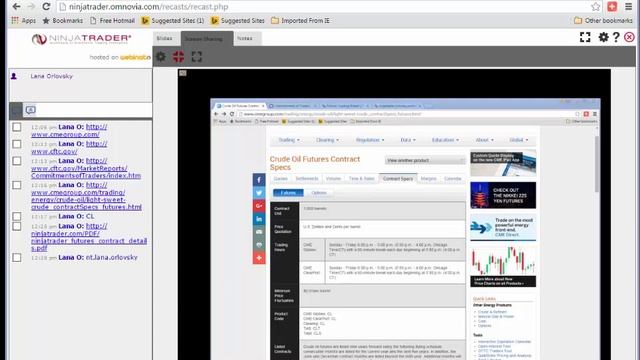The height and width of the screenshot is (360, 640).
Task: Tick checkbox beside the www.cmegroup.com/ message
Action: [x=17, y=127]
